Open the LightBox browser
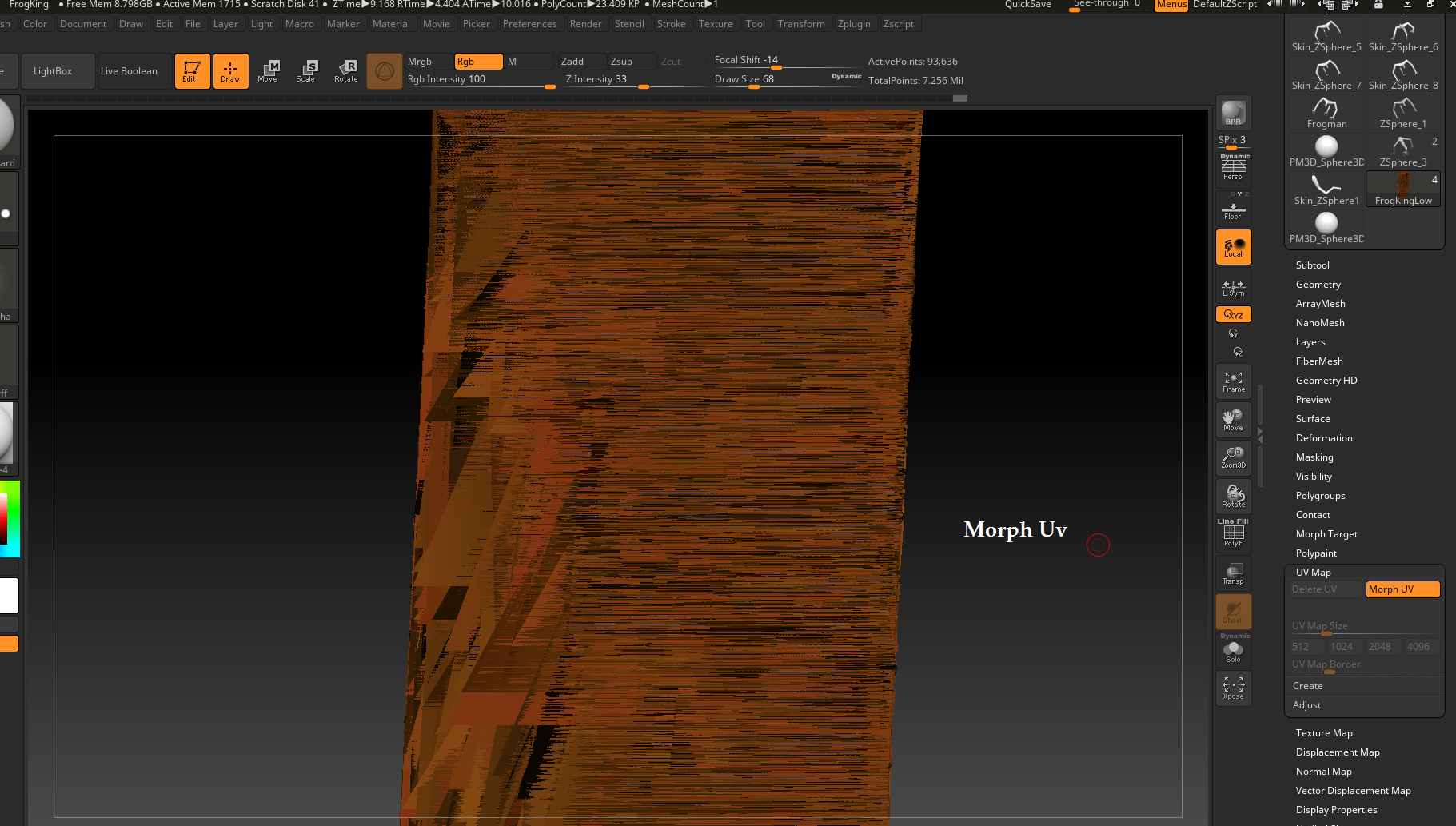The height and width of the screenshot is (826, 1456). coord(58,71)
